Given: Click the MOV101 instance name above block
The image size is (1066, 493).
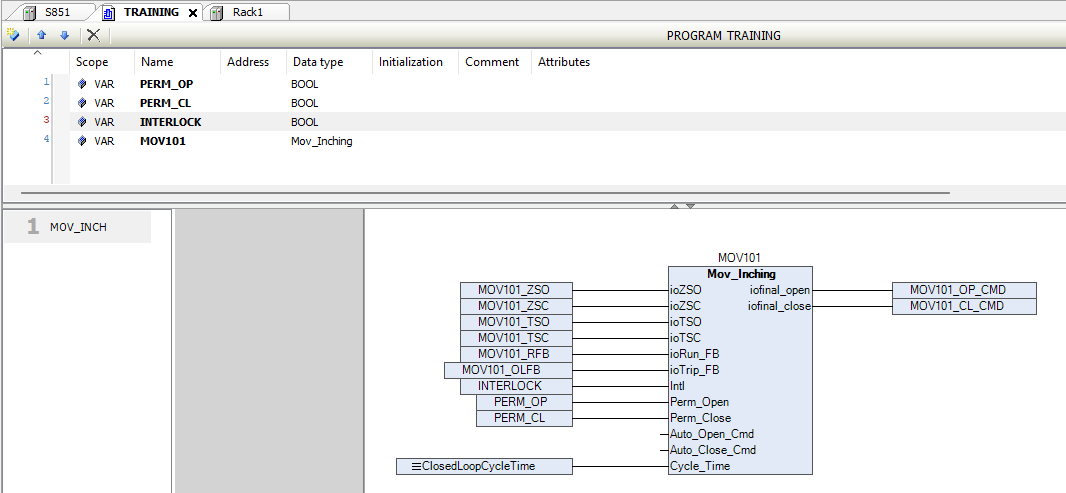Looking at the screenshot, I should (740, 258).
